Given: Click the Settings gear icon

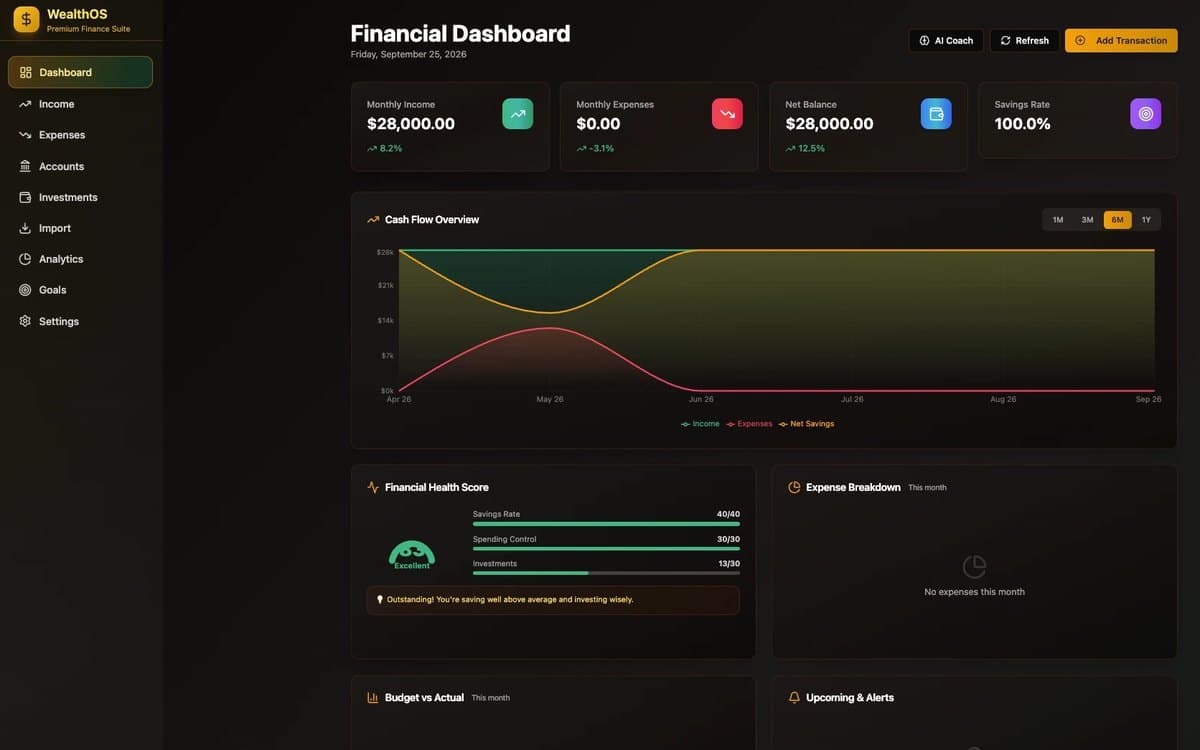Looking at the screenshot, I should tap(26, 321).
